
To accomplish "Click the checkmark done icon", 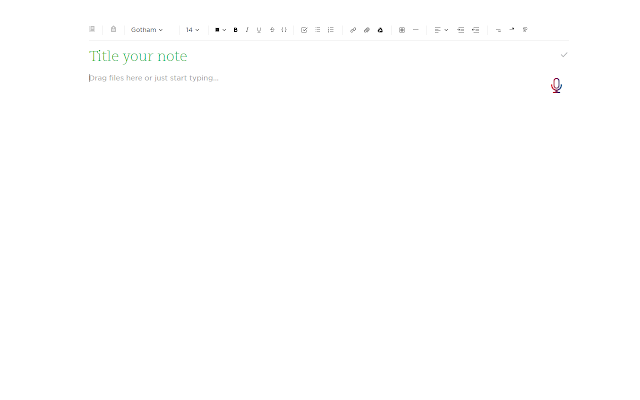I will point(564,55).
